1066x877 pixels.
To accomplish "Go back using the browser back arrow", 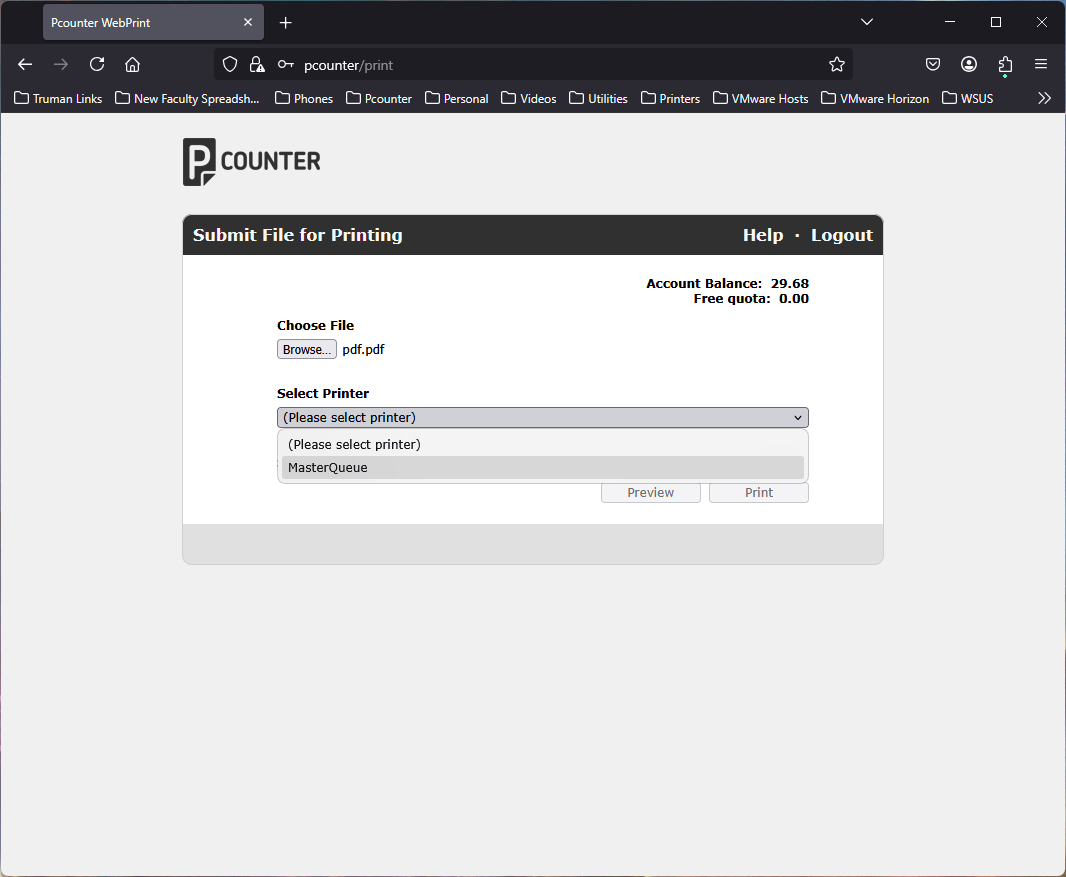I will tap(25, 65).
